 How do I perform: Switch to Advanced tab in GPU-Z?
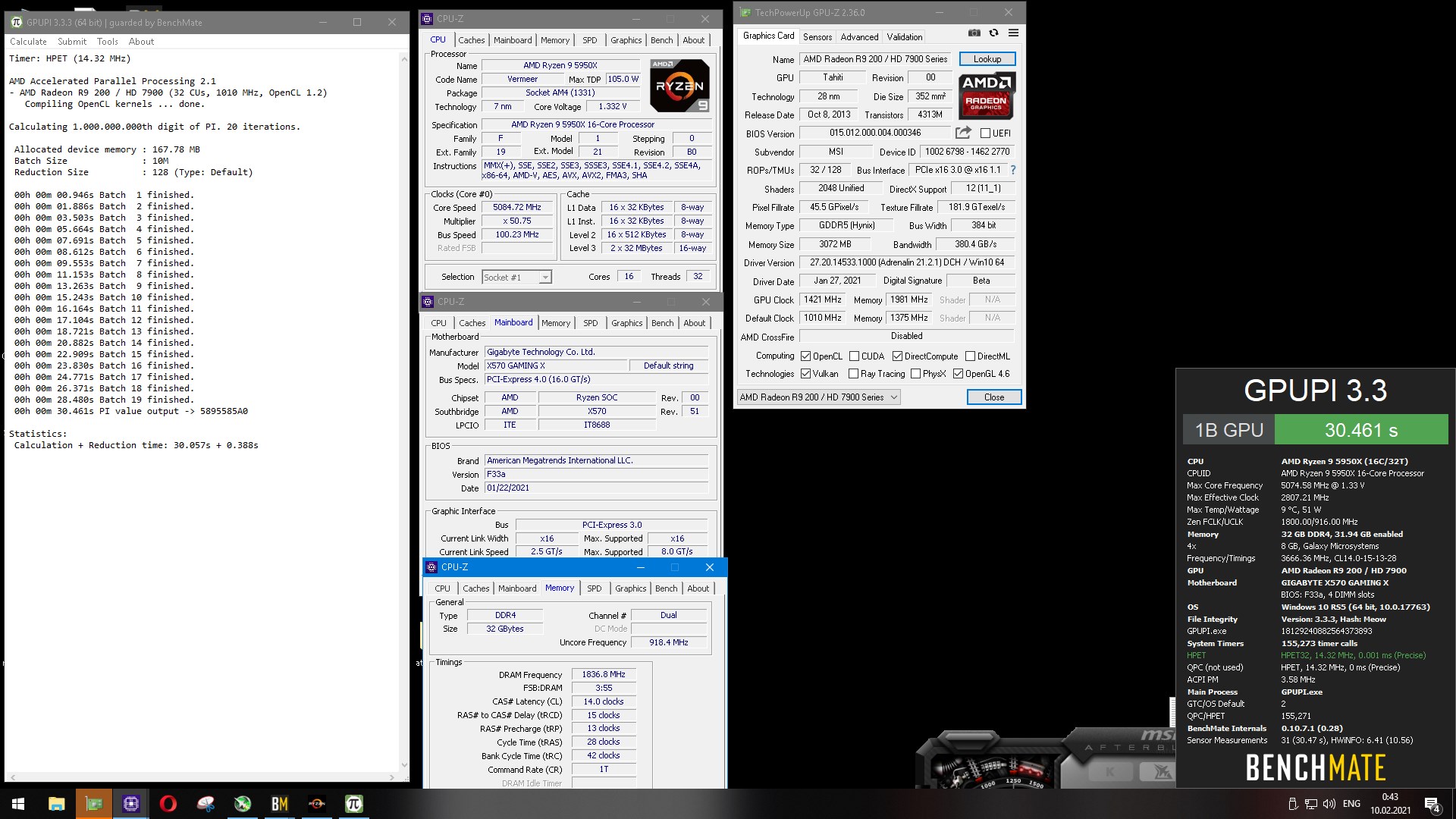tap(859, 36)
